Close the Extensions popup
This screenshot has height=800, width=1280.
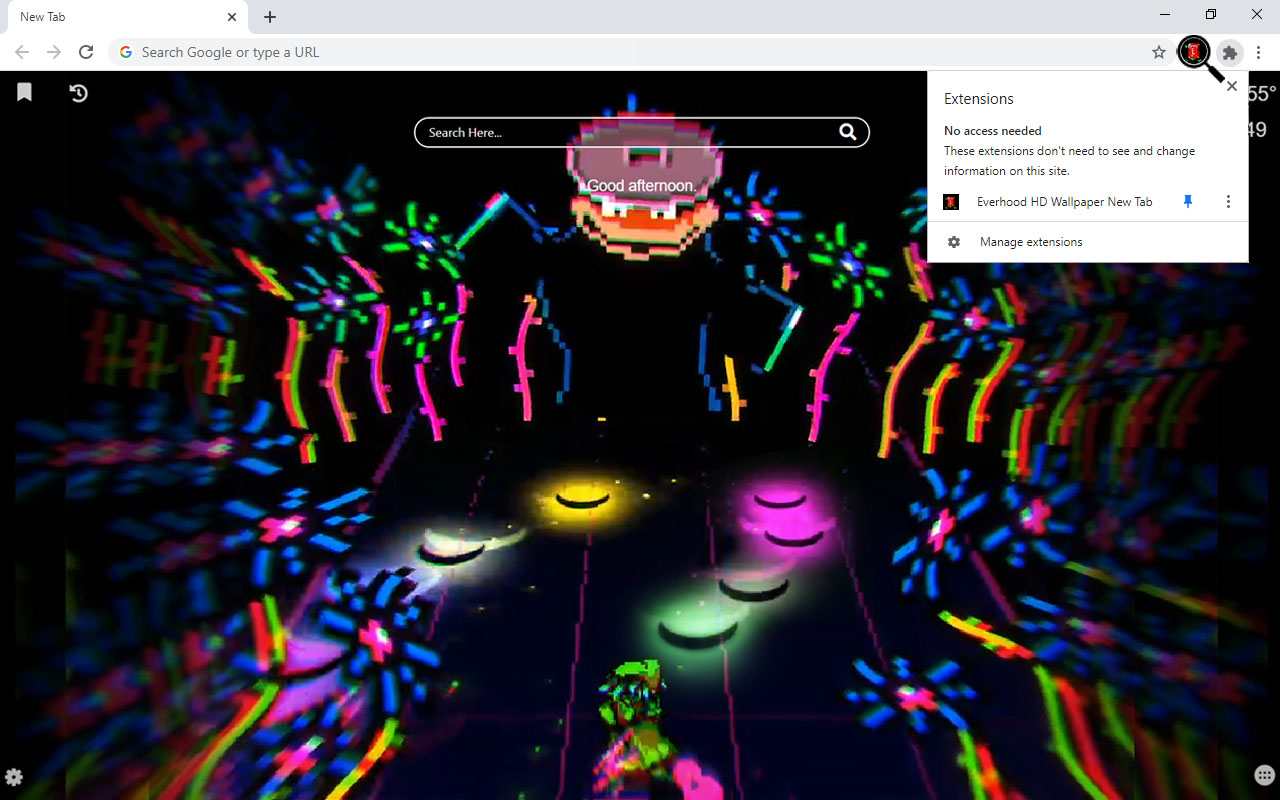[x=1232, y=86]
